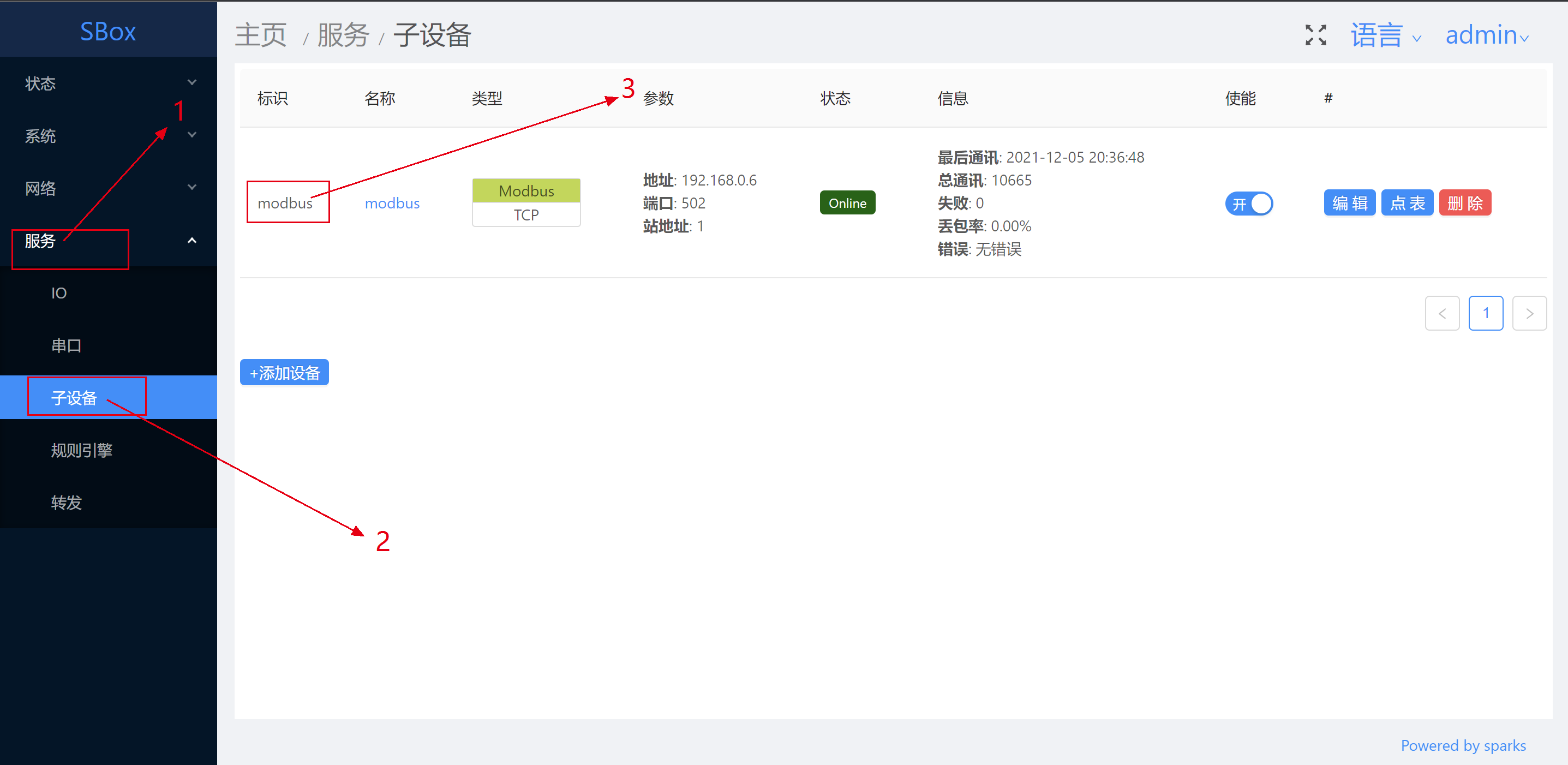Select page 1 in pagination

[1485, 313]
